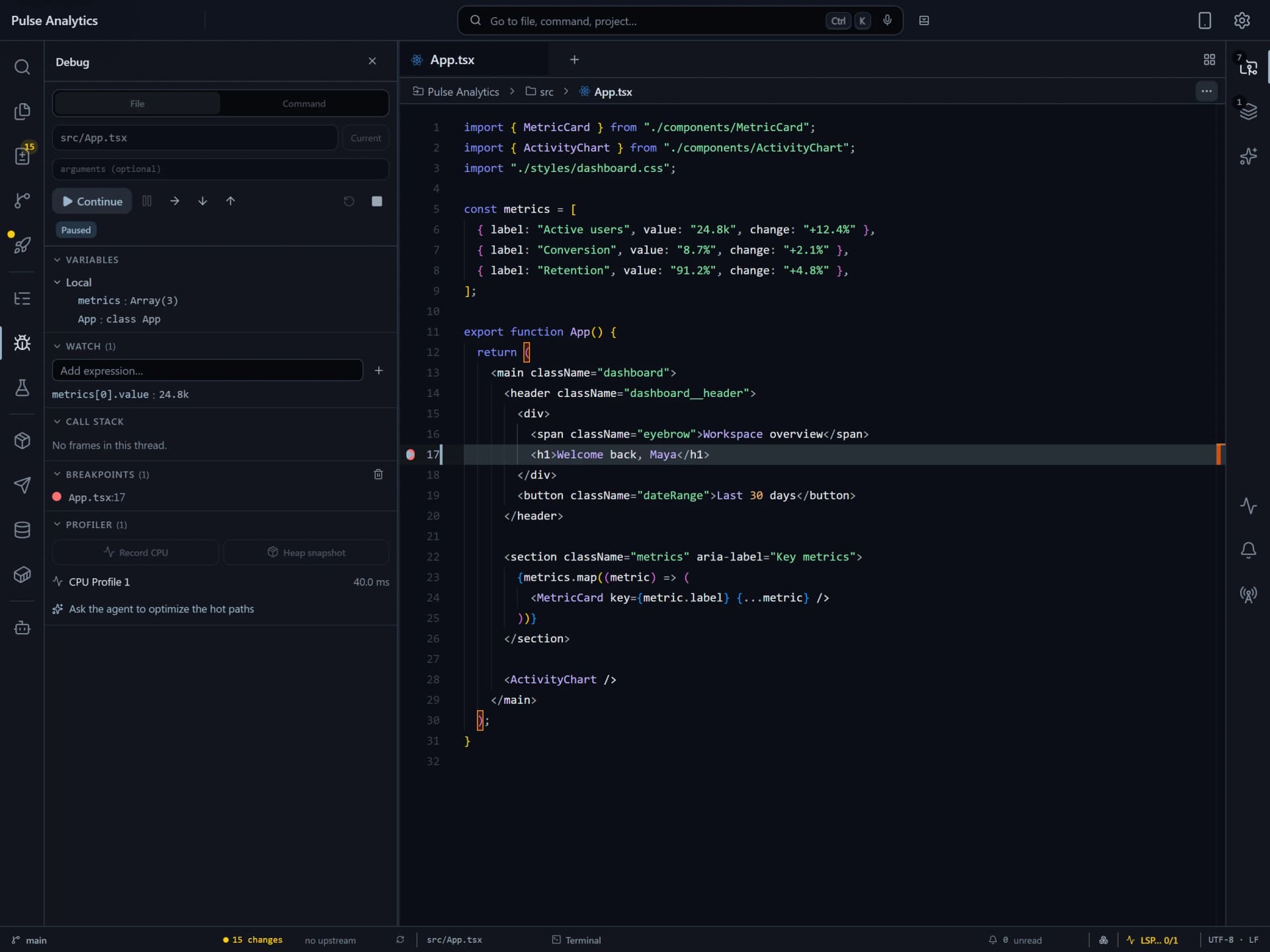
Task: Open the broadcast signal icon in right sidebar
Action: point(1248,594)
